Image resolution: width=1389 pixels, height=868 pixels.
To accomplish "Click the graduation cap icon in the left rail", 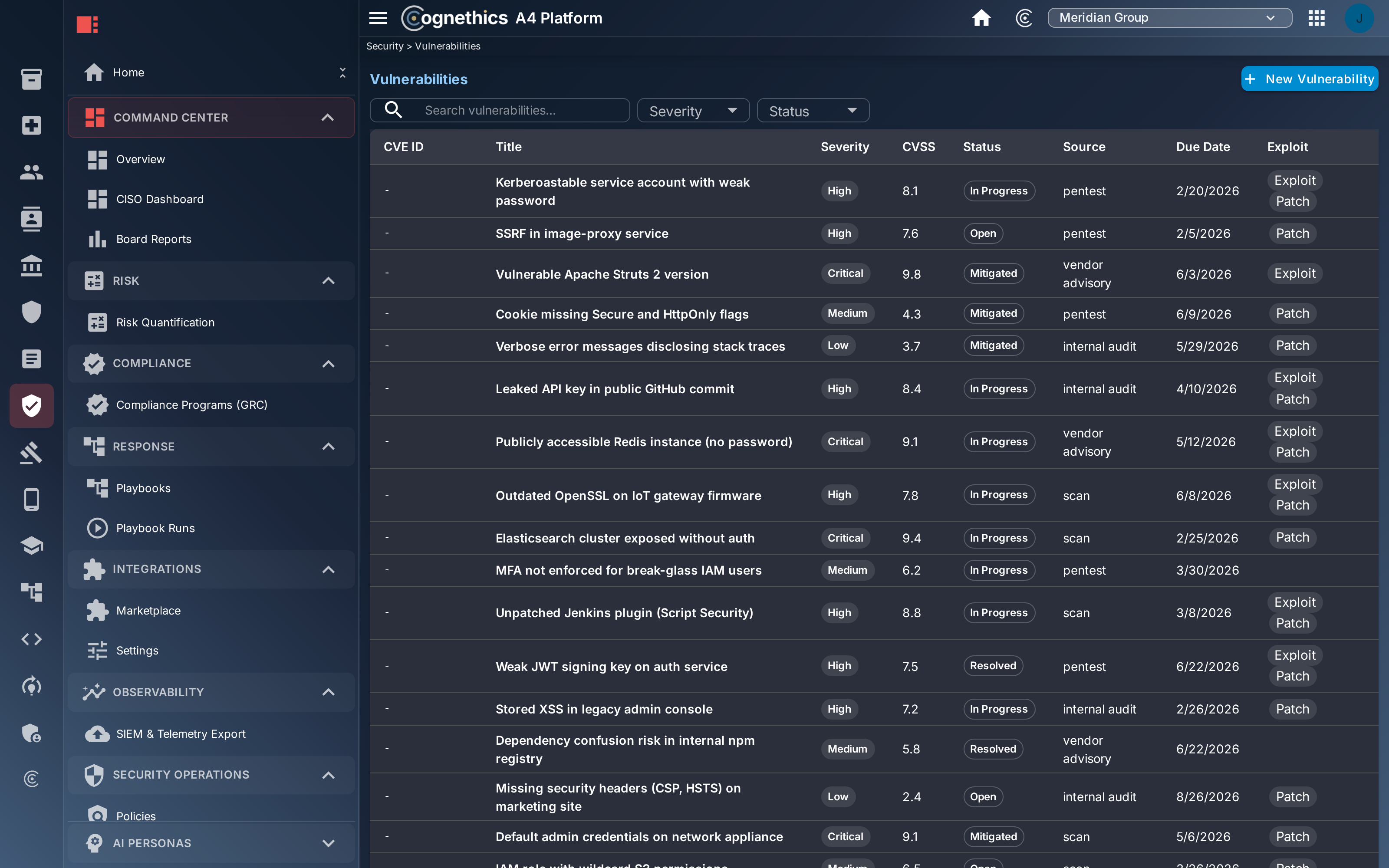I will point(32,546).
